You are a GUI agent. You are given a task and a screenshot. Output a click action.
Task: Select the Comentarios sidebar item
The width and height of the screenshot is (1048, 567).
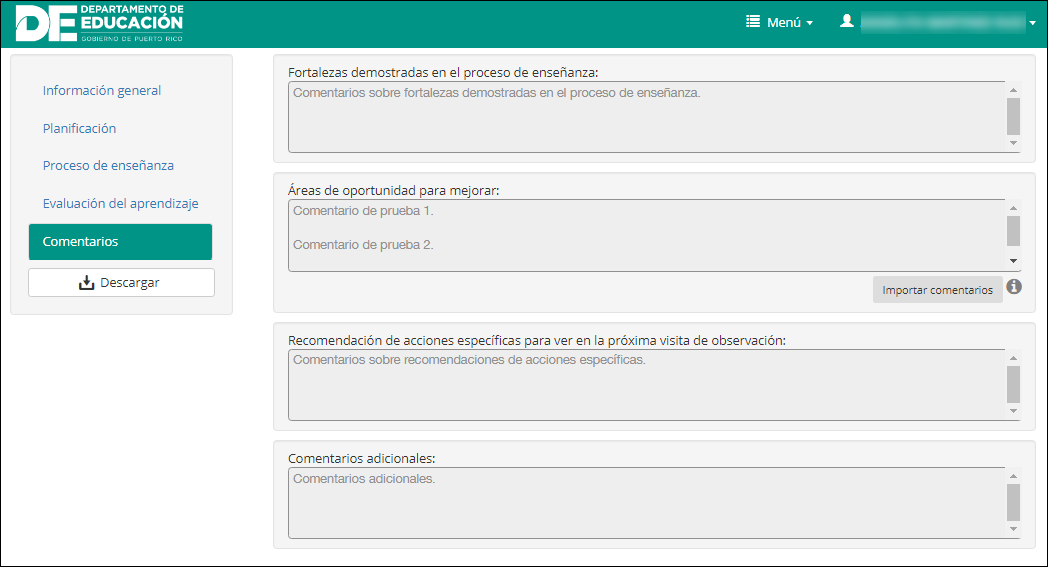pyautogui.click(x=120, y=242)
